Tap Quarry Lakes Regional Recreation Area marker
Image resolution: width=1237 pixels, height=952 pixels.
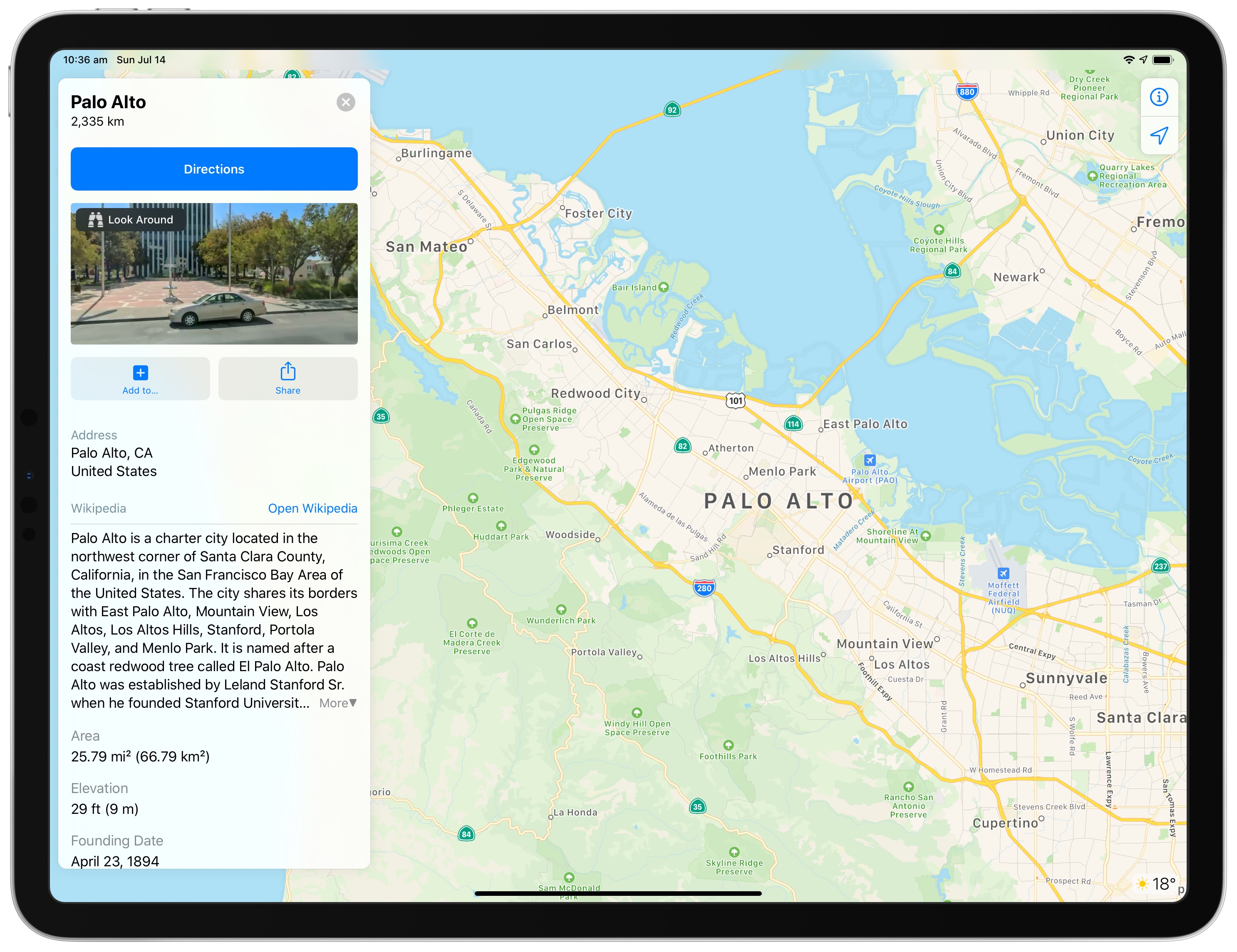(x=1093, y=176)
